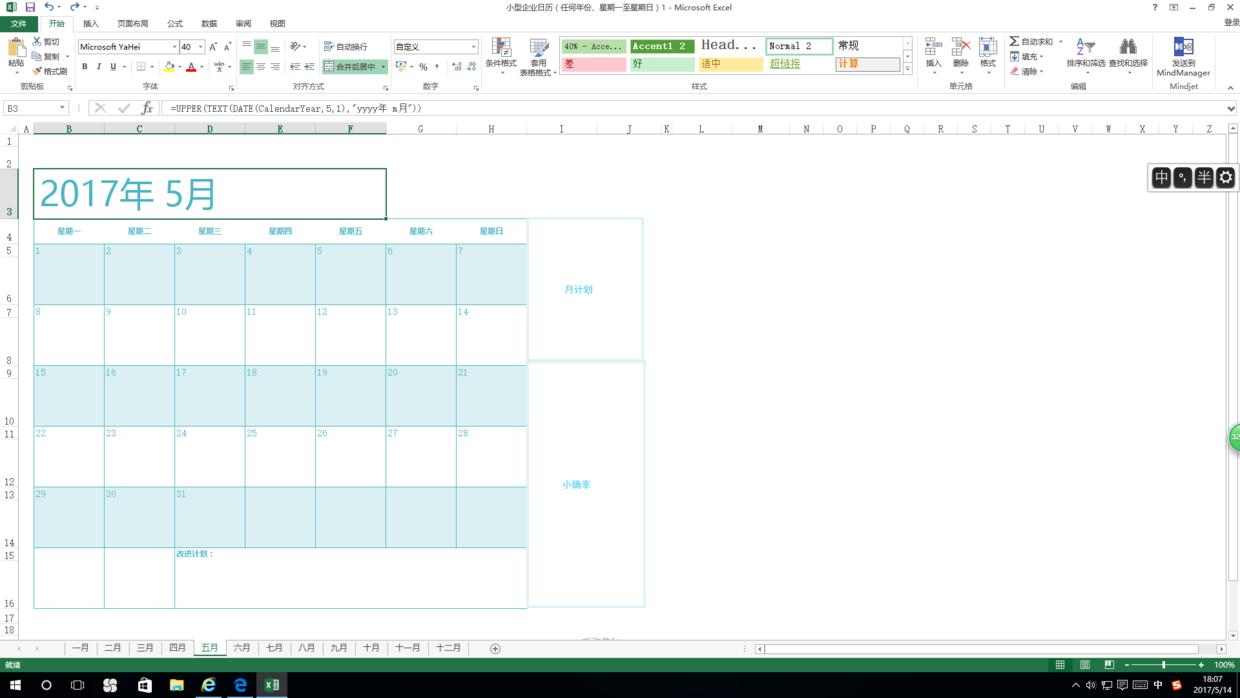Apply the 好 (Good) cell style
This screenshot has height=698, width=1240.
coord(662,64)
